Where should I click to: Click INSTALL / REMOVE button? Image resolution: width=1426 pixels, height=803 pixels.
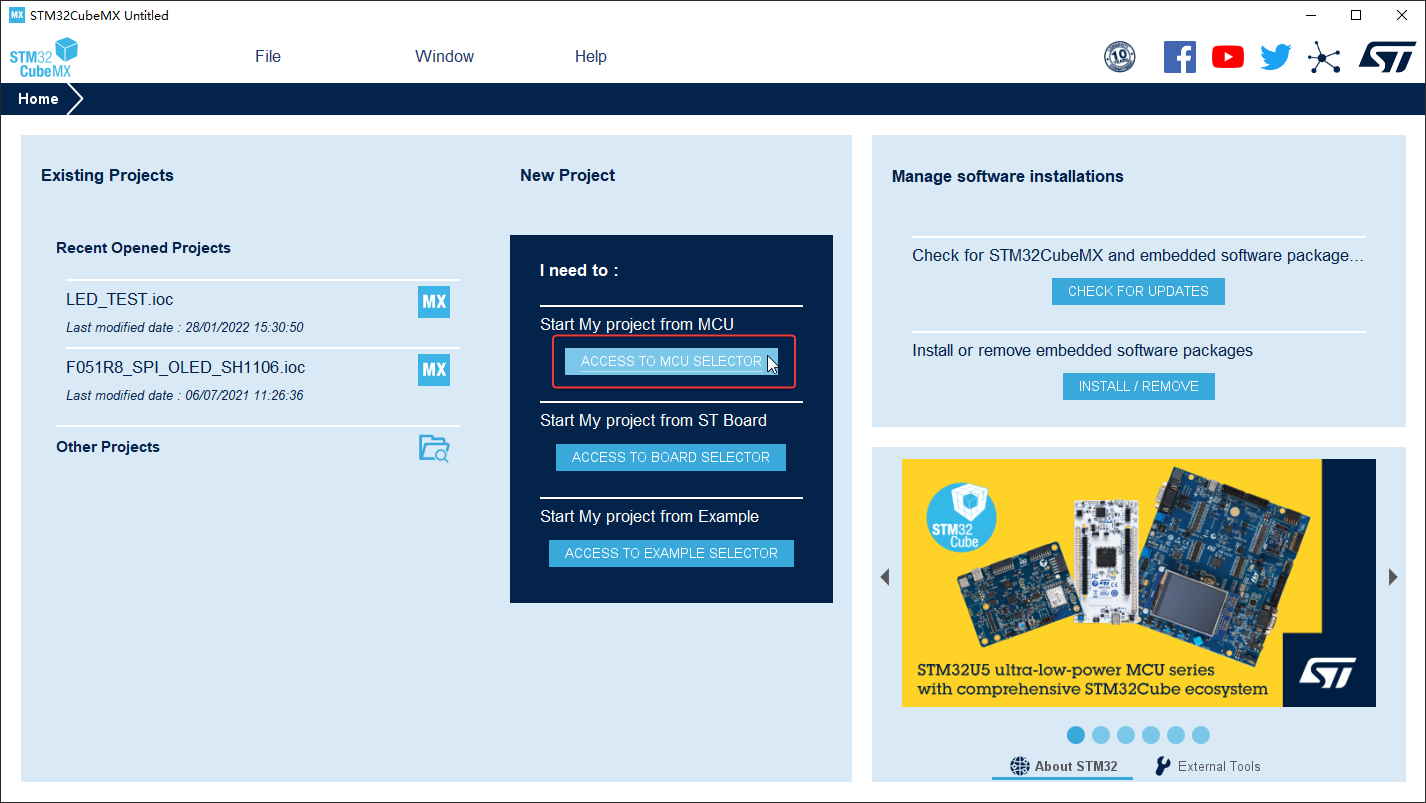[1138, 386]
